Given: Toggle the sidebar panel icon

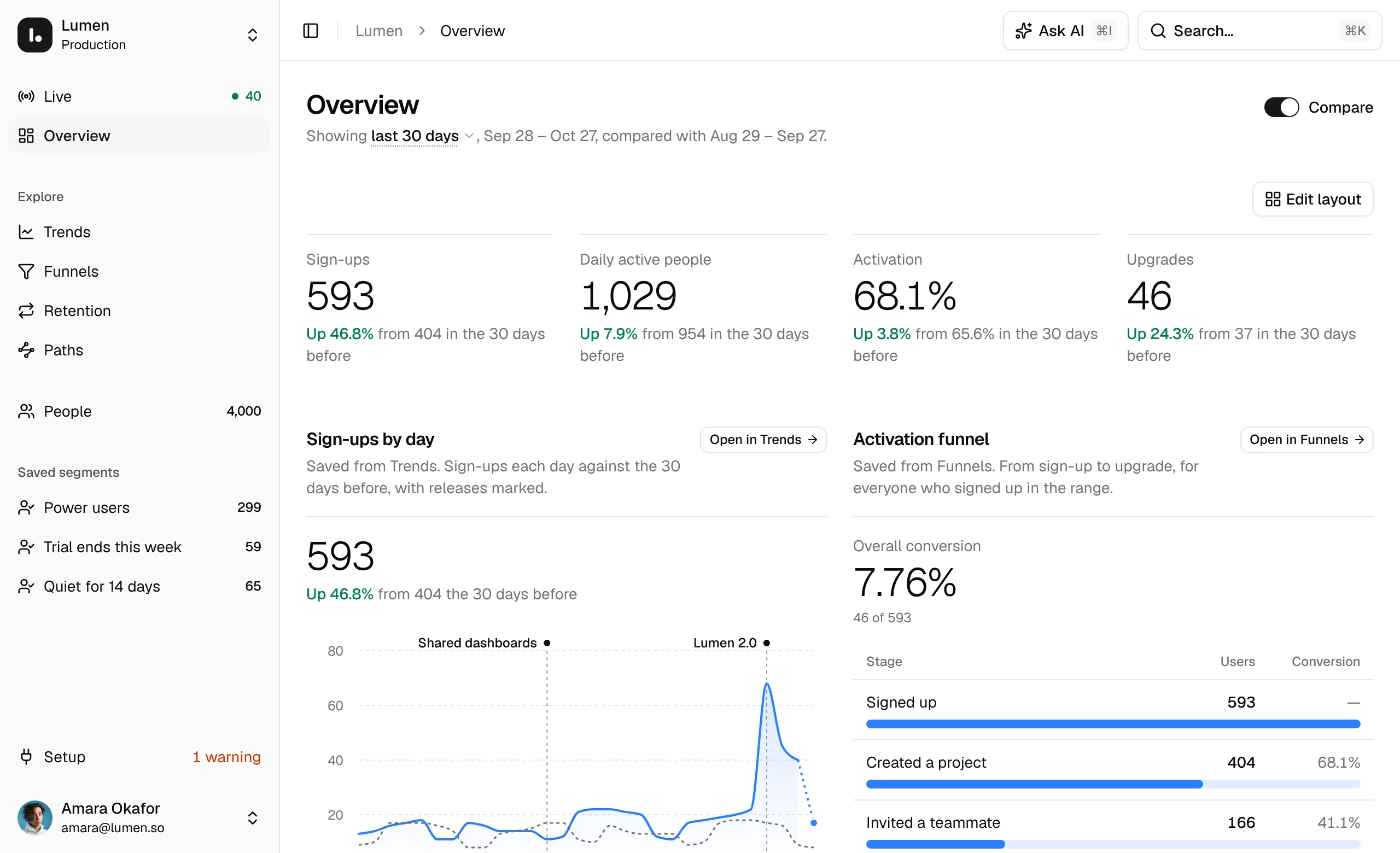Looking at the screenshot, I should point(310,31).
